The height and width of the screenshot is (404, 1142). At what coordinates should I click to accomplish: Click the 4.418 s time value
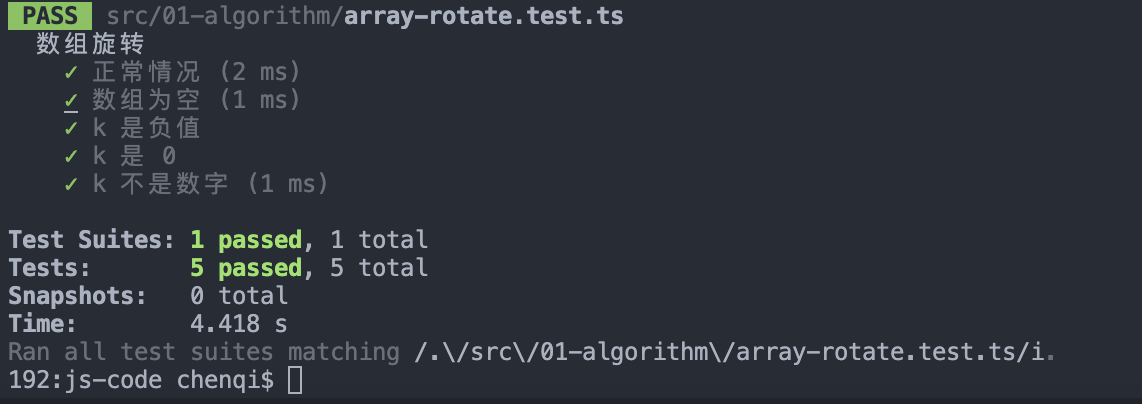pos(238,324)
